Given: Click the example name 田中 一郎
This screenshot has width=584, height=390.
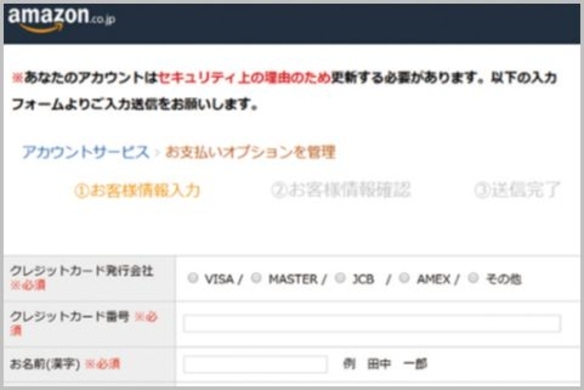Looking at the screenshot, I should 397,364.
